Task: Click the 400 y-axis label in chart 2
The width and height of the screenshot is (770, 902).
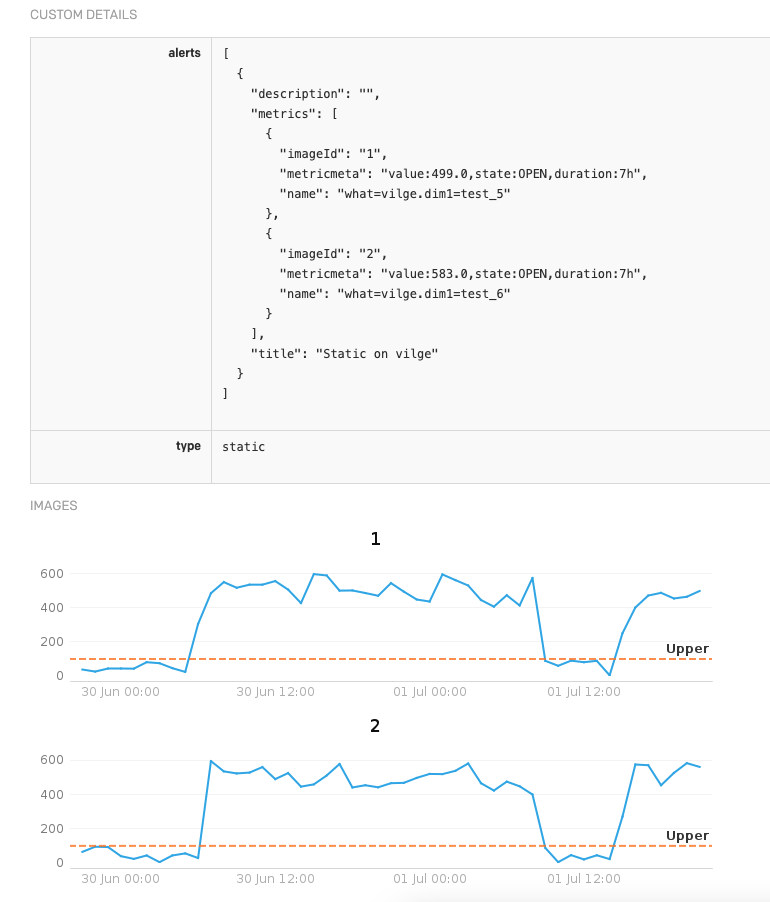Action: [x=52, y=794]
